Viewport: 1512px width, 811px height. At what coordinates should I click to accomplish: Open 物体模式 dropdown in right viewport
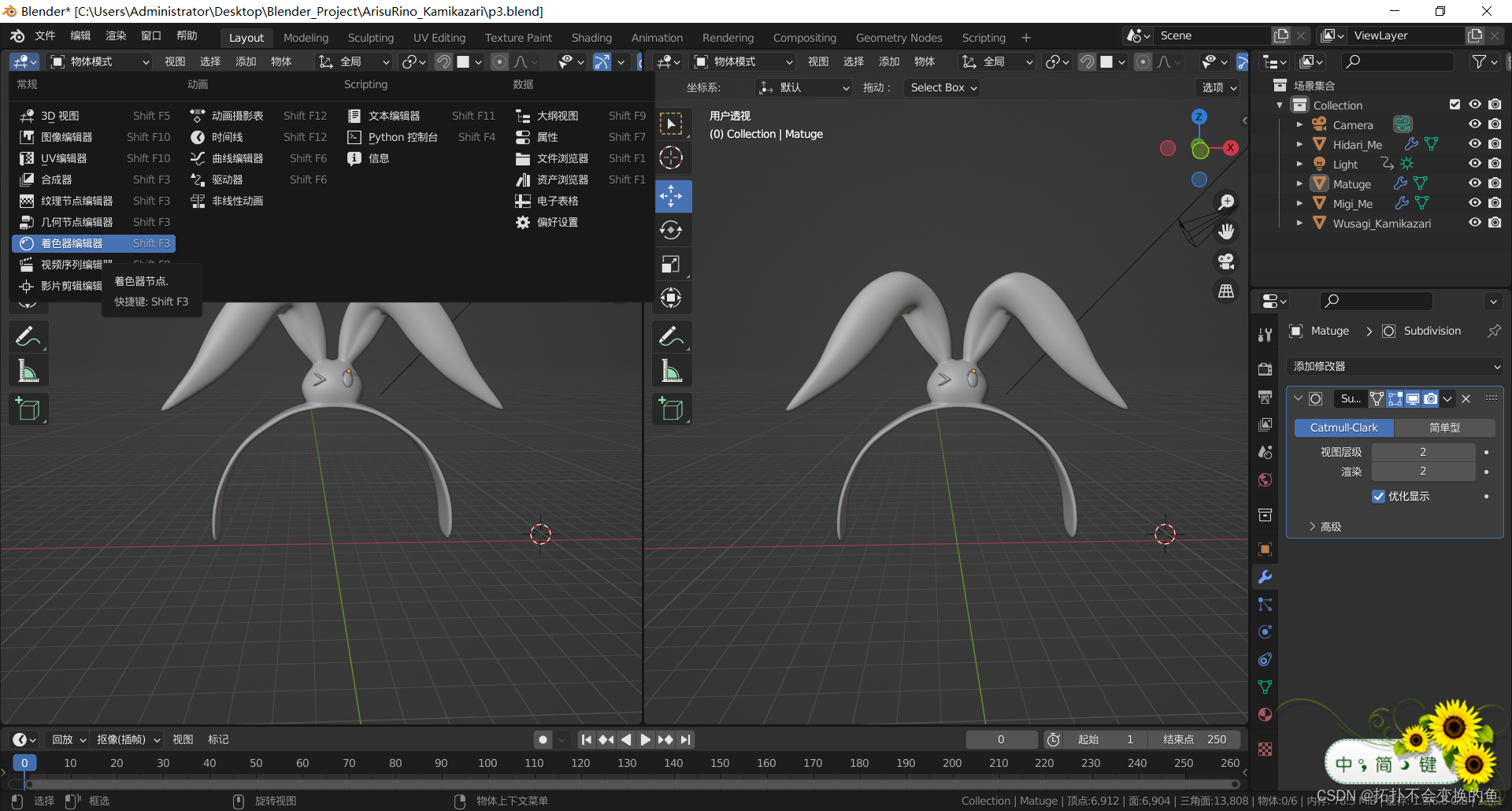[743, 61]
